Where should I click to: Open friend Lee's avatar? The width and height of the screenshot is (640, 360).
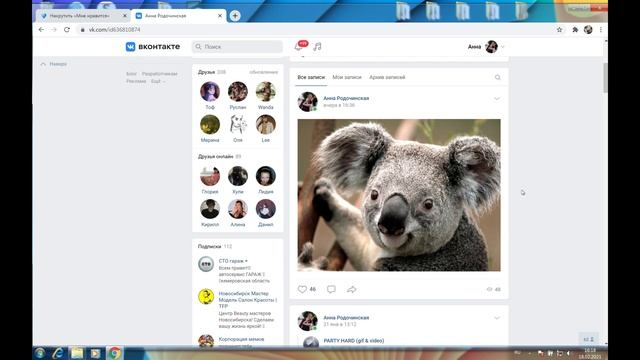pos(266,124)
